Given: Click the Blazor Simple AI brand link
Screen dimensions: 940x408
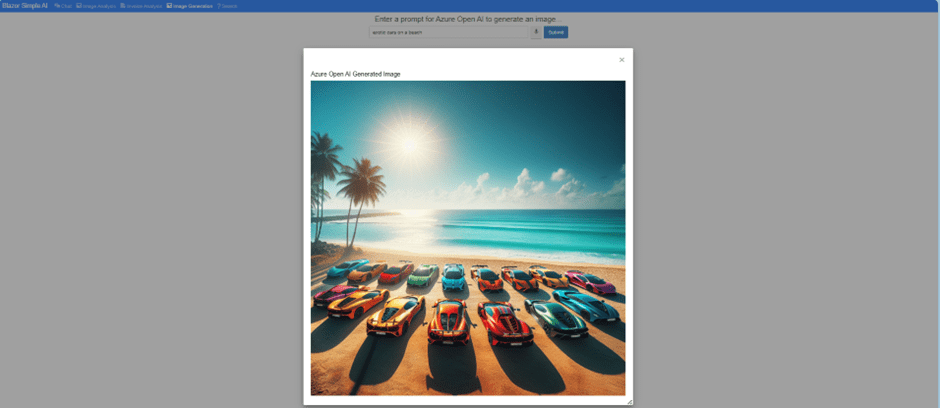Looking at the screenshot, I should tap(25, 6).
